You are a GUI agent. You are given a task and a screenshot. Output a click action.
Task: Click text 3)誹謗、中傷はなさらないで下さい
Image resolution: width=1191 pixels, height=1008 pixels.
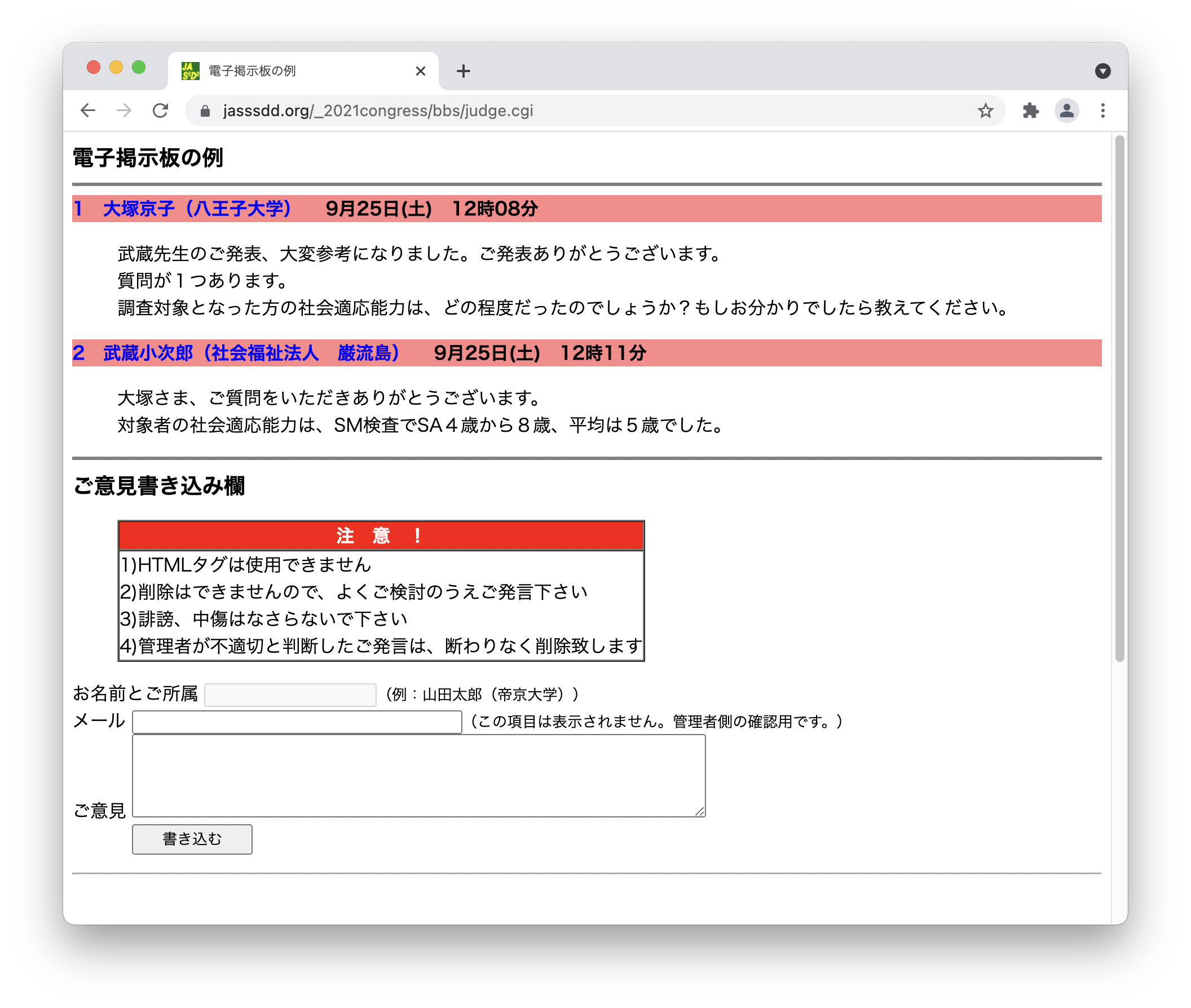coord(263,619)
